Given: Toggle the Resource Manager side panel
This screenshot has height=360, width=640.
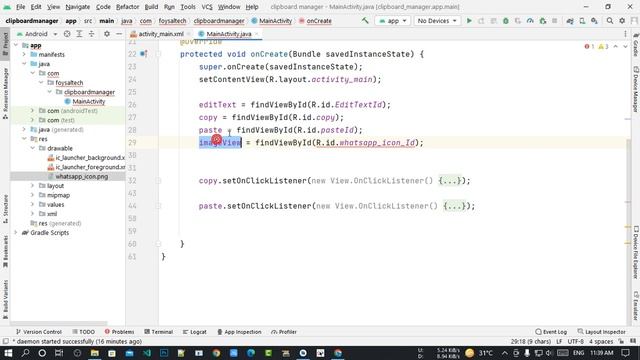Looking at the screenshot, I should pos(5,93).
